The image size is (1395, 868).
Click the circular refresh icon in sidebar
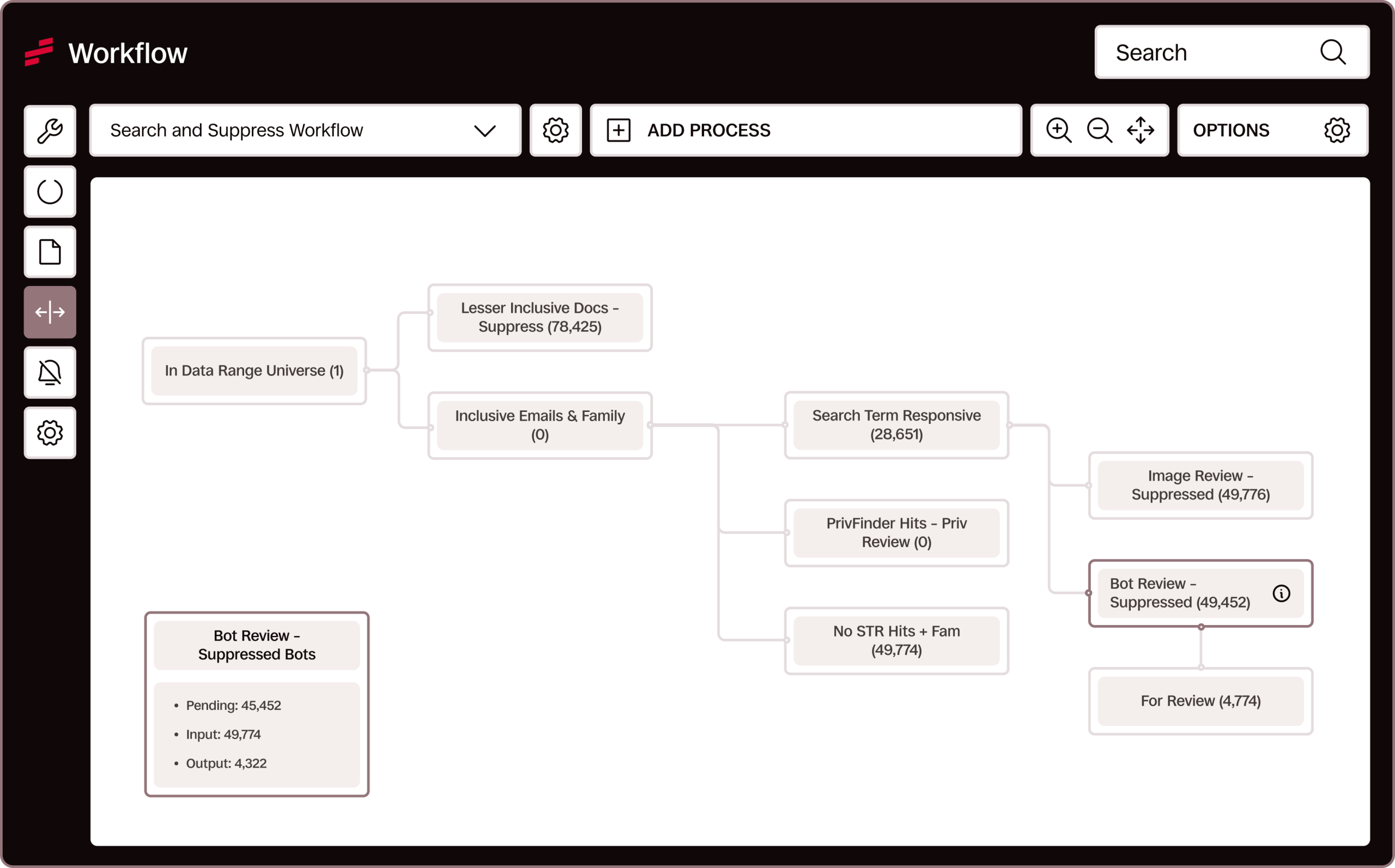click(x=50, y=192)
